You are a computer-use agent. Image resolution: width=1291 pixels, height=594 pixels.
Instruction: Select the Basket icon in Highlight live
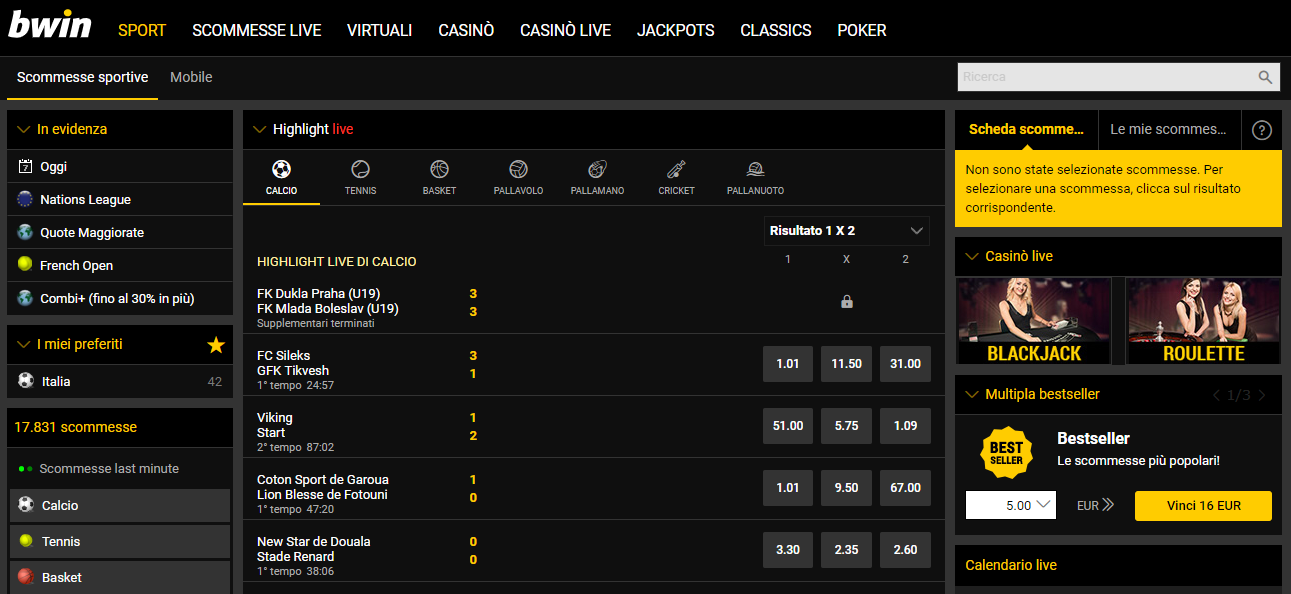click(439, 169)
